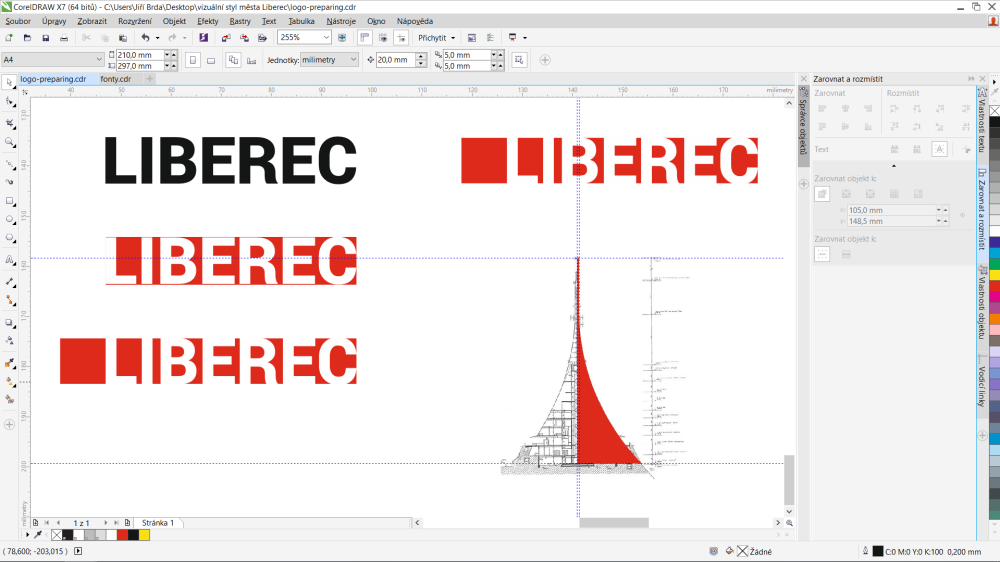Toggle treat as filled button
The image size is (1000, 562).
point(519,60)
